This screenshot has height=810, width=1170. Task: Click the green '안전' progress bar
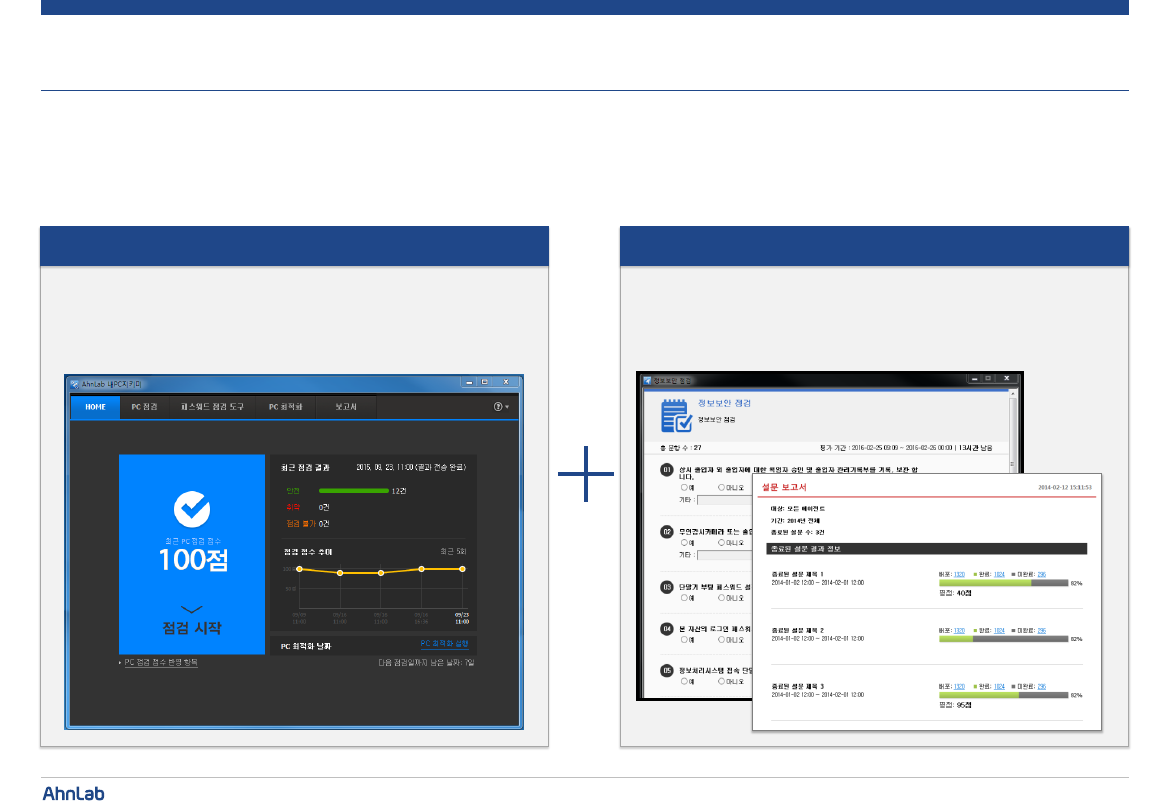point(353,491)
